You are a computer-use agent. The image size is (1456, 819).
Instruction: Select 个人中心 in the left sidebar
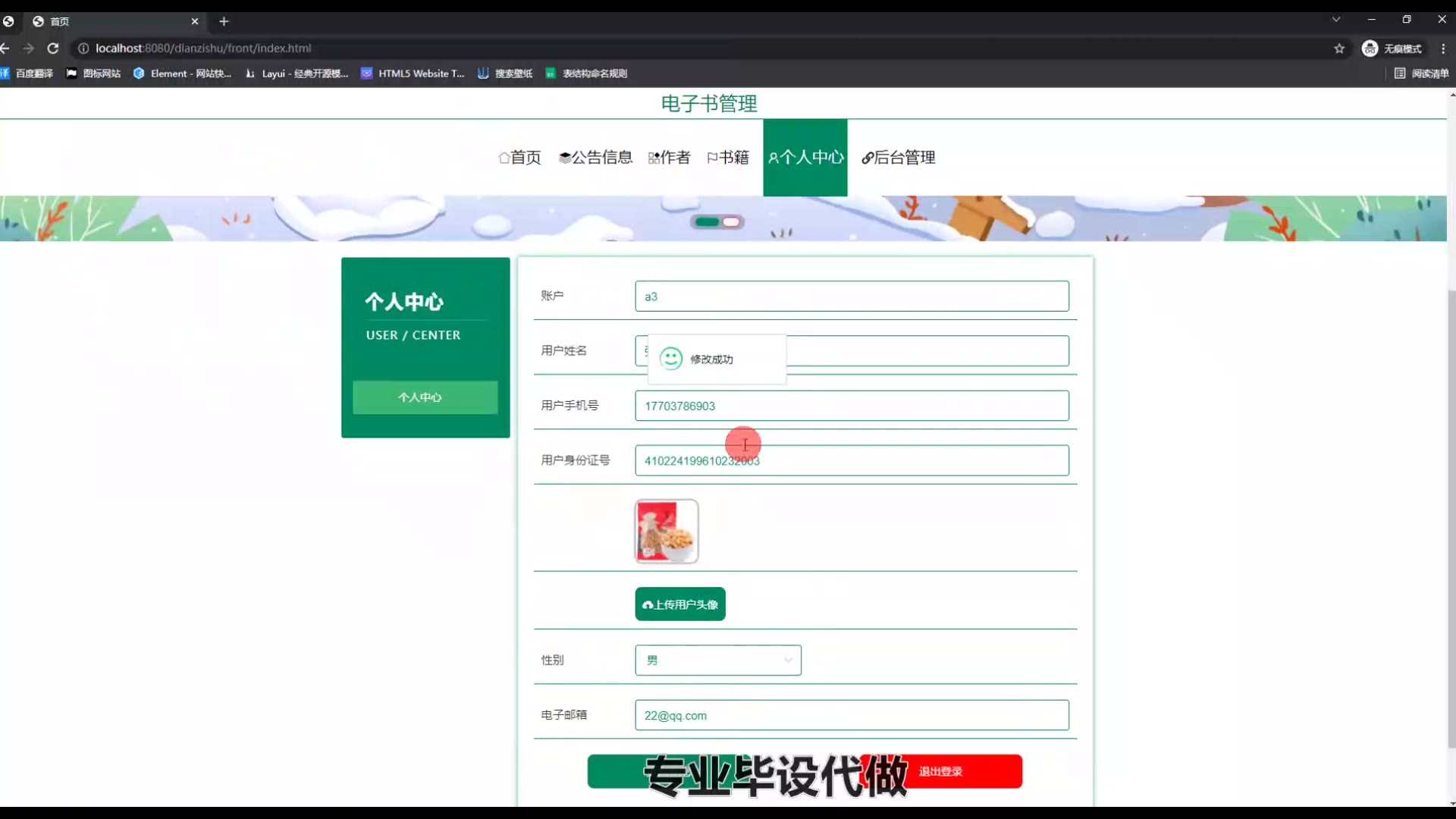point(425,397)
